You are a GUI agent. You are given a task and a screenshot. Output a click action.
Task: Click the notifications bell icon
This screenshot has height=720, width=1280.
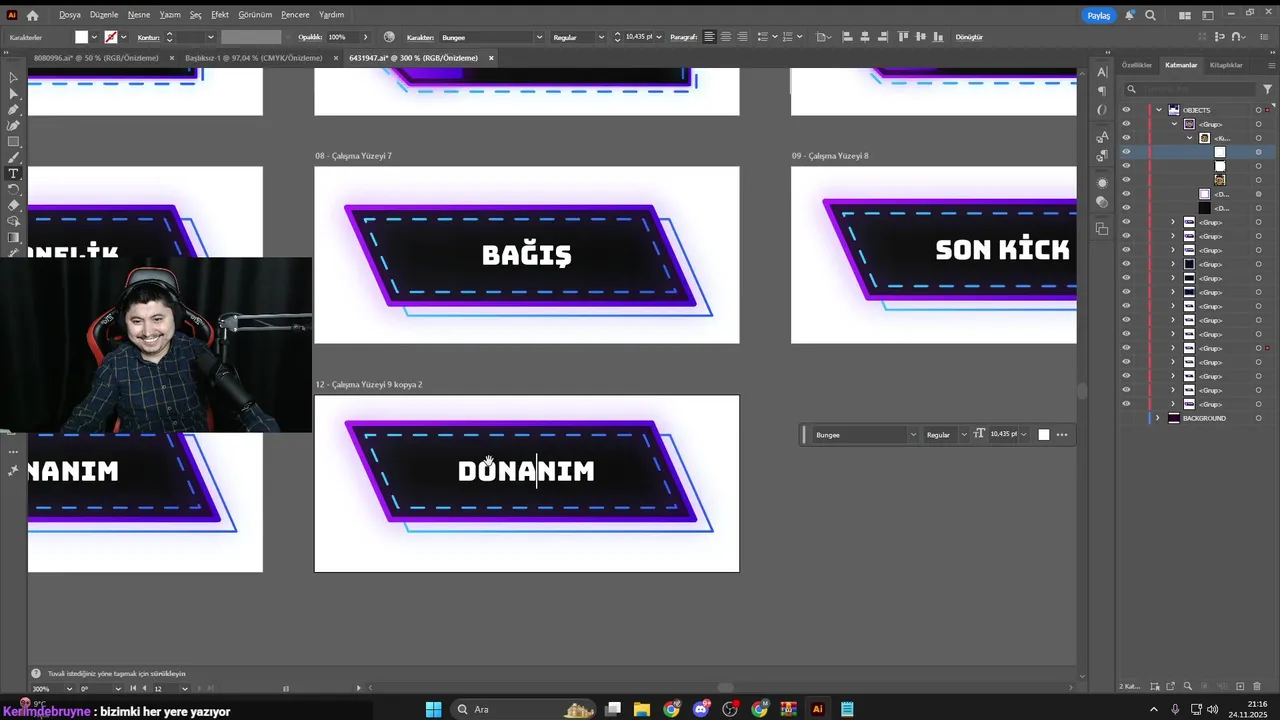point(1129,15)
